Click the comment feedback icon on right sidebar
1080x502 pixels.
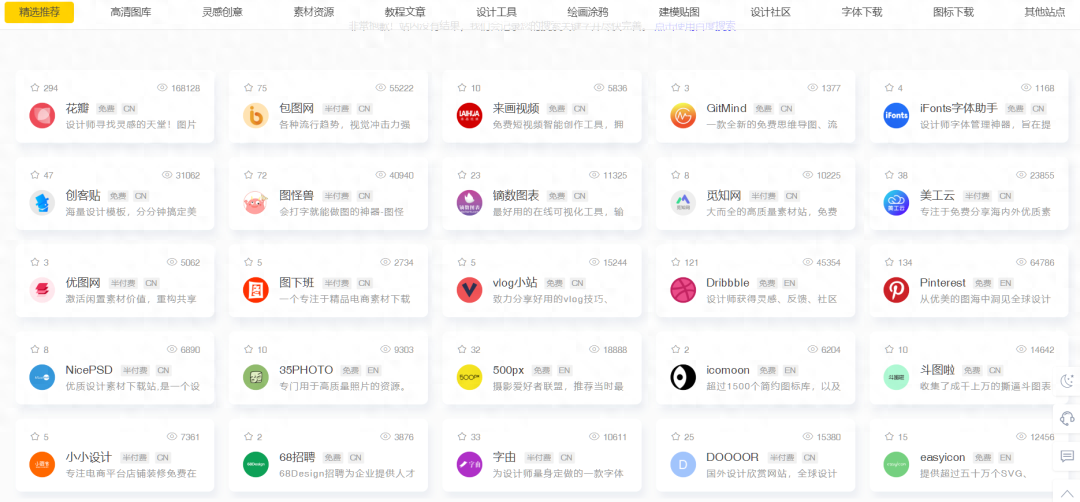(1067, 456)
